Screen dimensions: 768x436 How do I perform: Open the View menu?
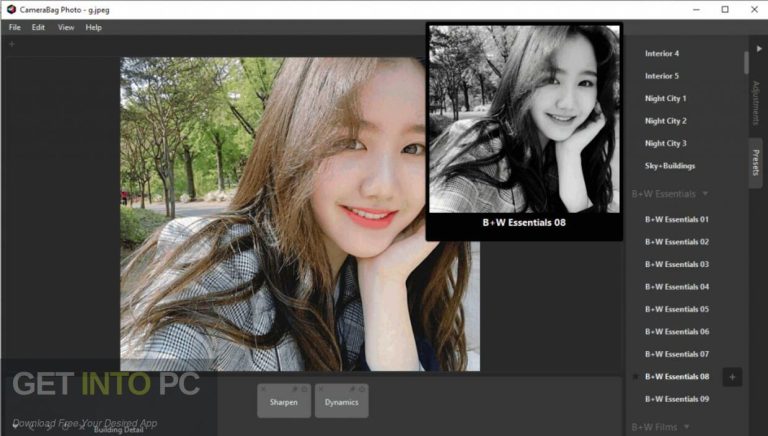(66, 27)
